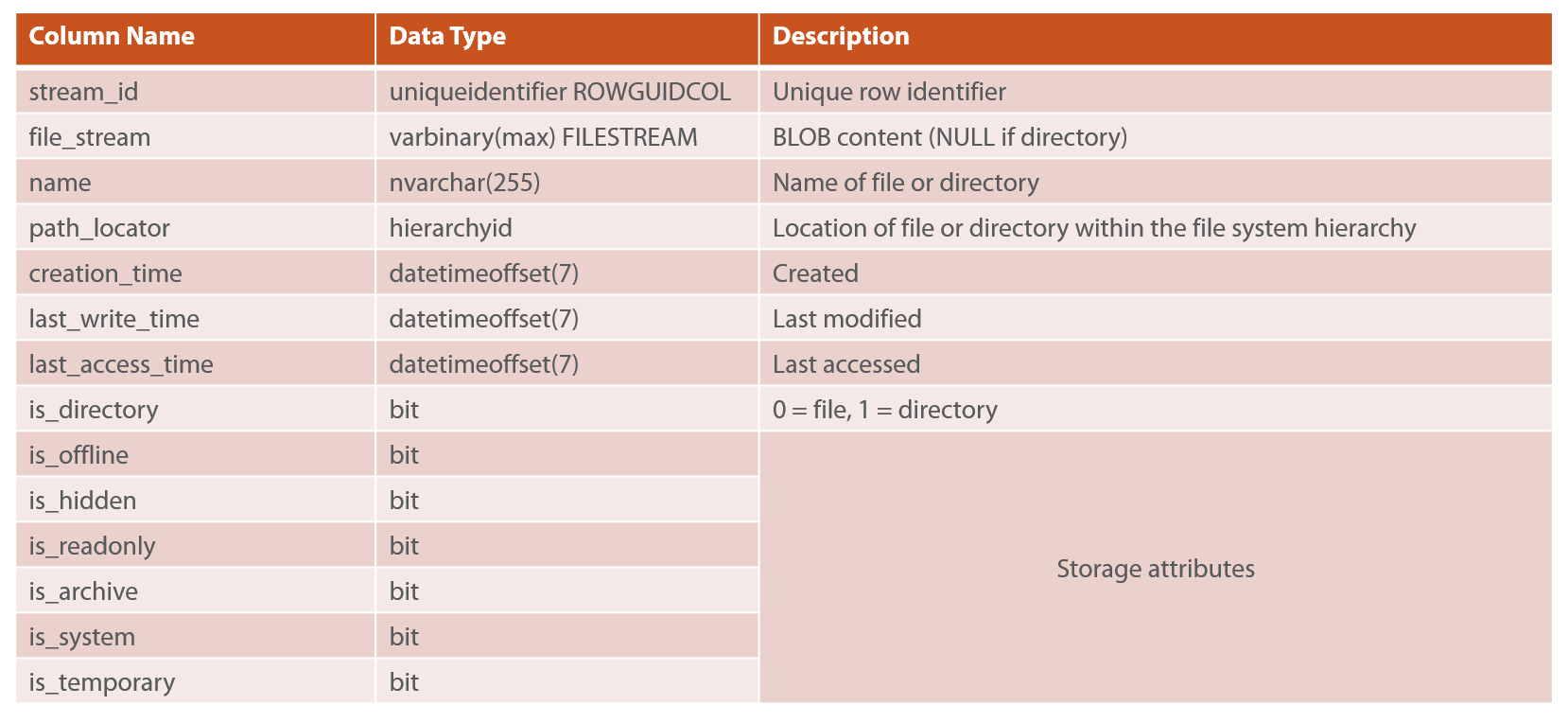Screen dimensions: 1568x723
Task: Click the is_archive cell
Action: [196, 591]
